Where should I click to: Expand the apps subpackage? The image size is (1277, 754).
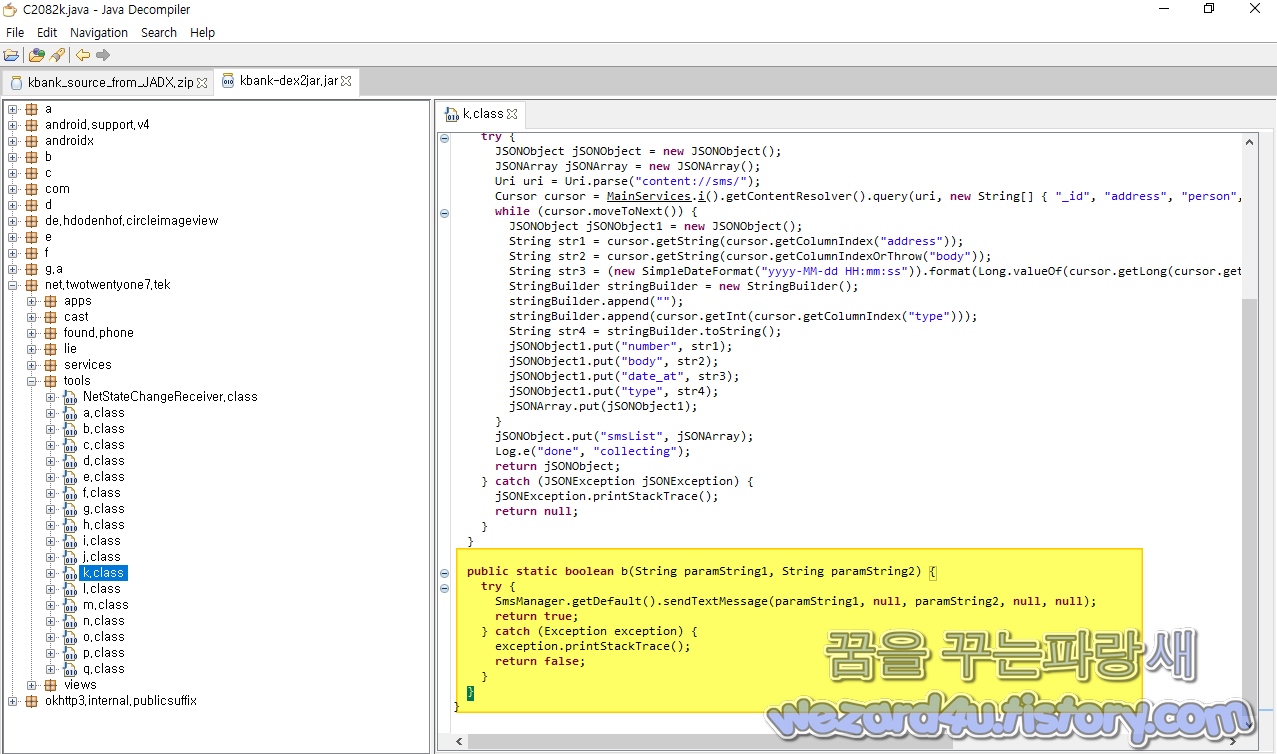[x=32, y=301]
